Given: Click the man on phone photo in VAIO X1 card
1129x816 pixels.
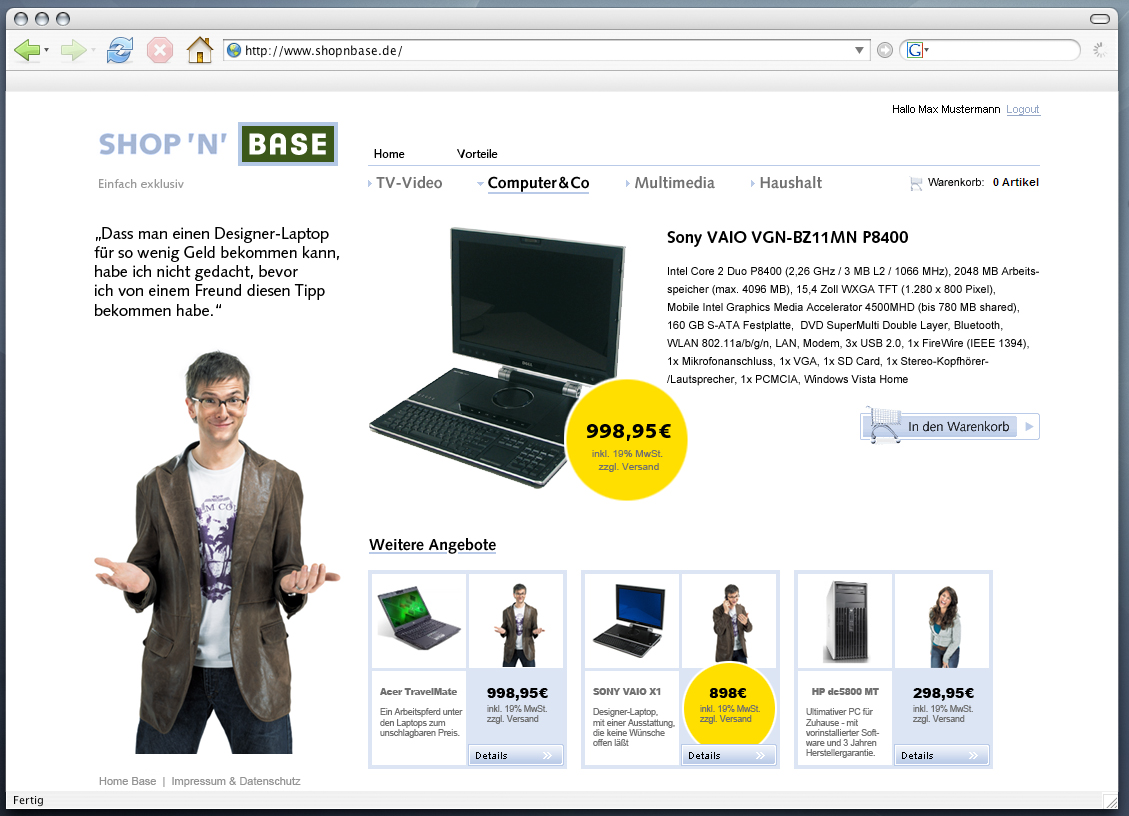Looking at the screenshot, I should pos(729,621).
